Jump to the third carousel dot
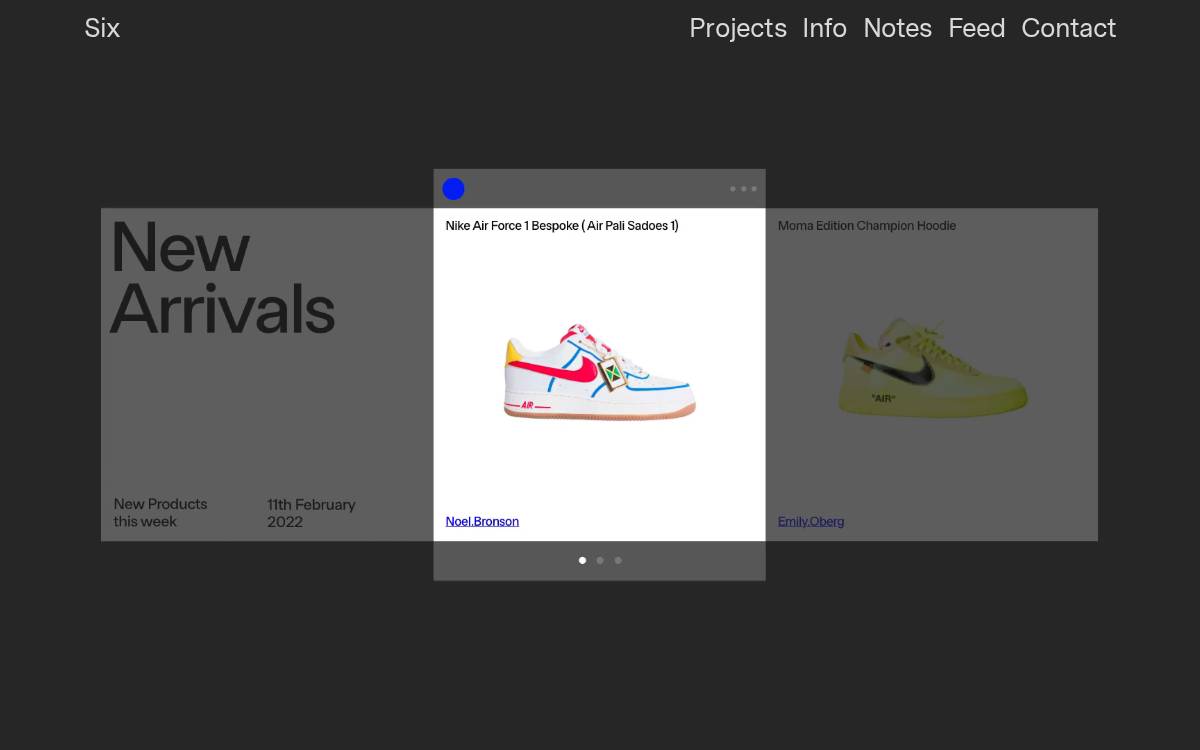Image resolution: width=1200 pixels, height=750 pixels. click(618, 560)
